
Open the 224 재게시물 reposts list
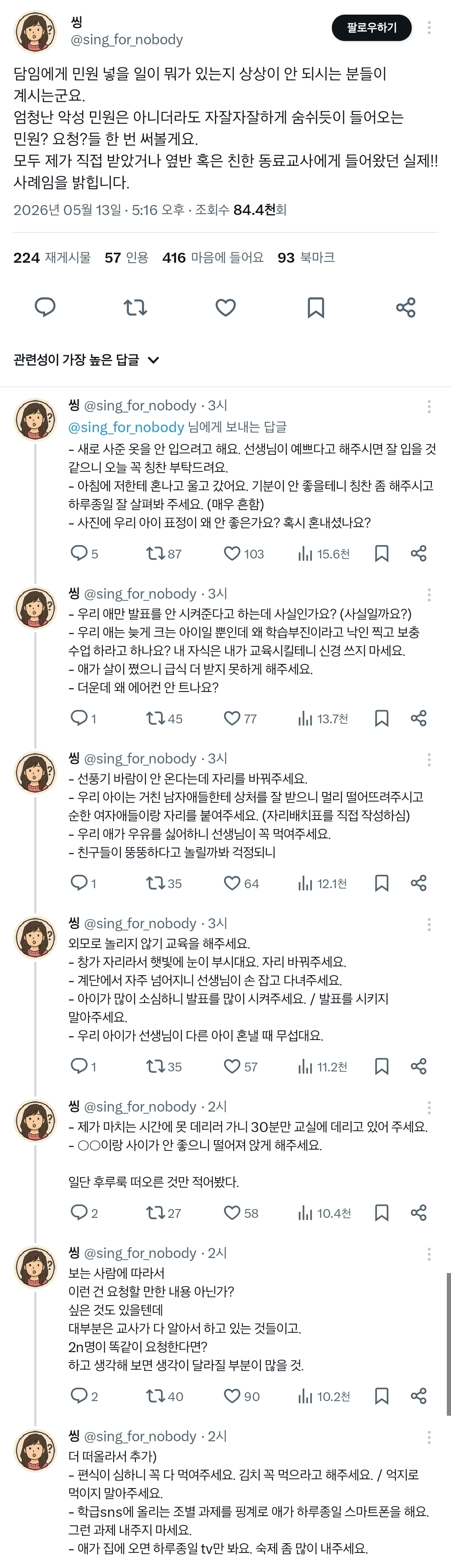coord(52,257)
